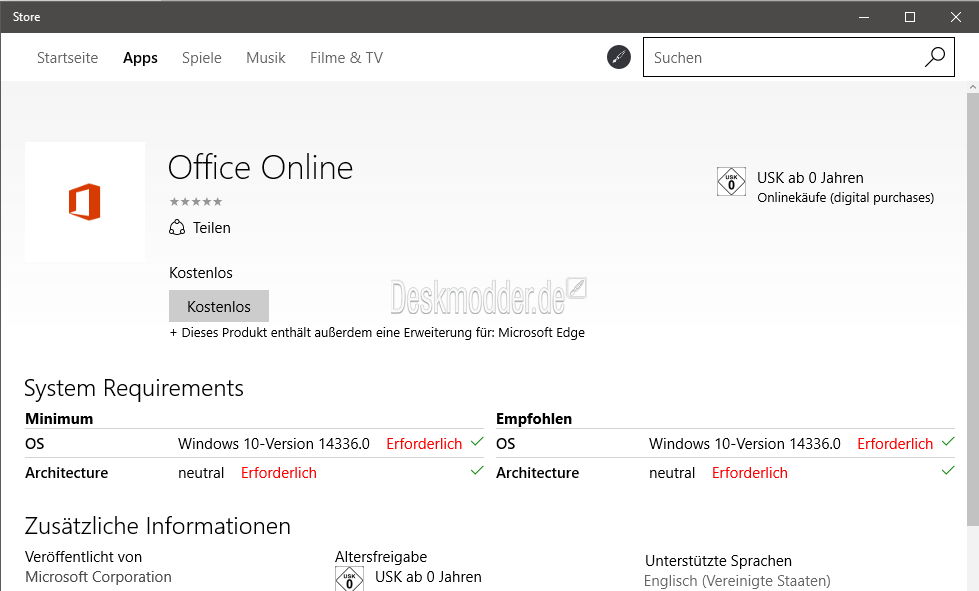
Task: Select 'USK ab 0 Jahren' under Altersfreigabe
Action: pos(428,577)
